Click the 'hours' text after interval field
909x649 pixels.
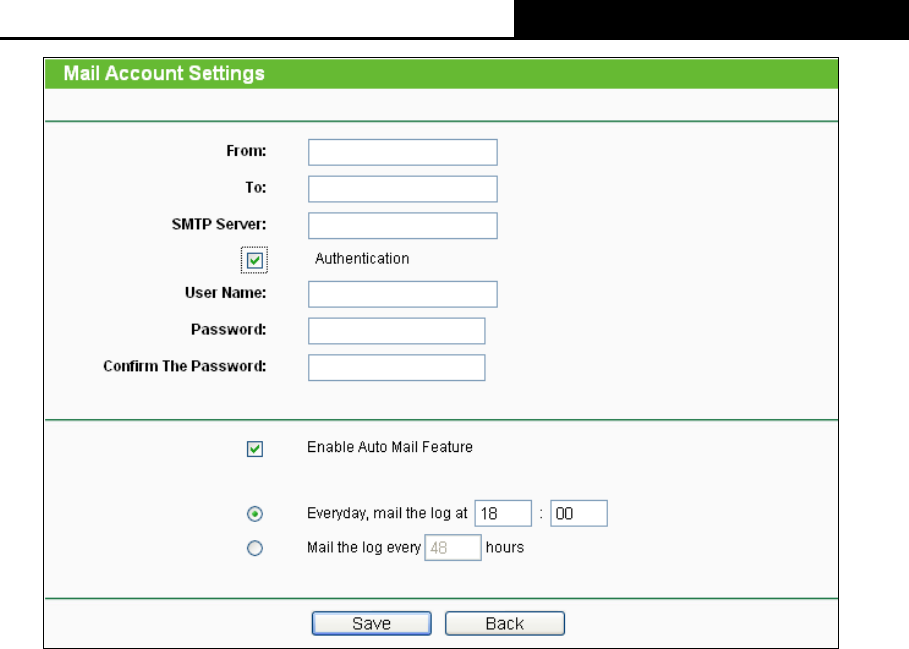pyautogui.click(x=505, y=548)
